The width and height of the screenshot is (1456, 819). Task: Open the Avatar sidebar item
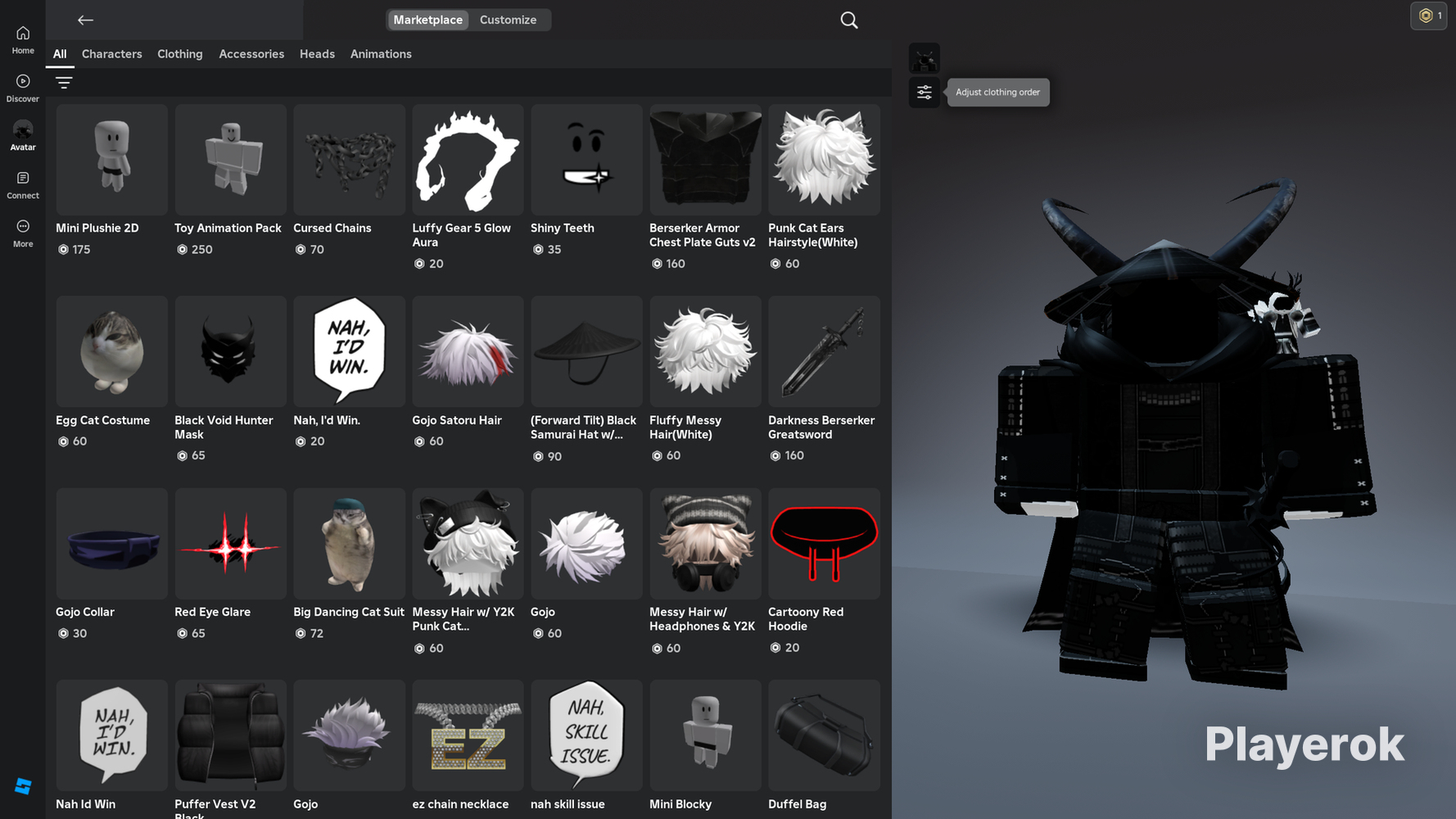(23, 136)
